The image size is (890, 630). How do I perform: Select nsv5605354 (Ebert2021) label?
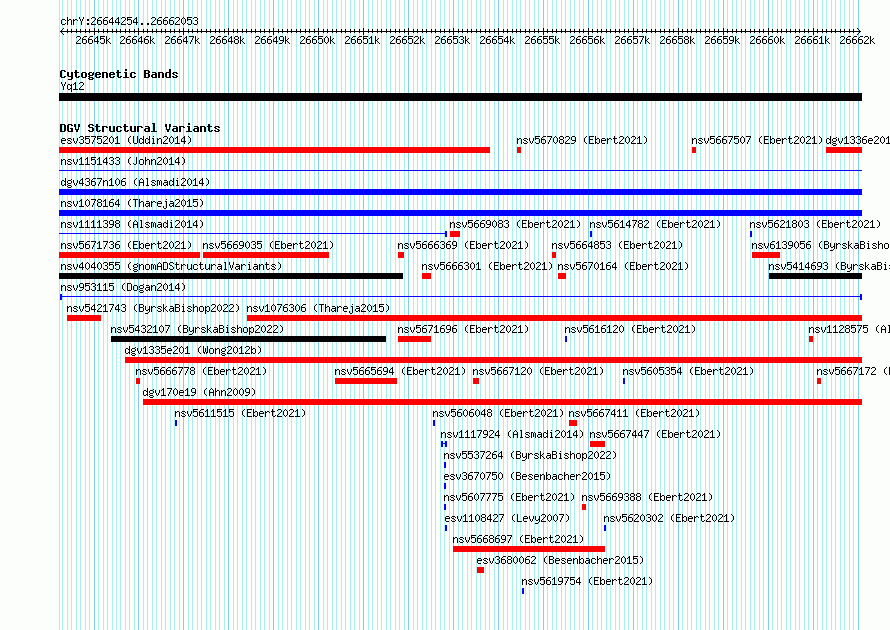point(688,371)
